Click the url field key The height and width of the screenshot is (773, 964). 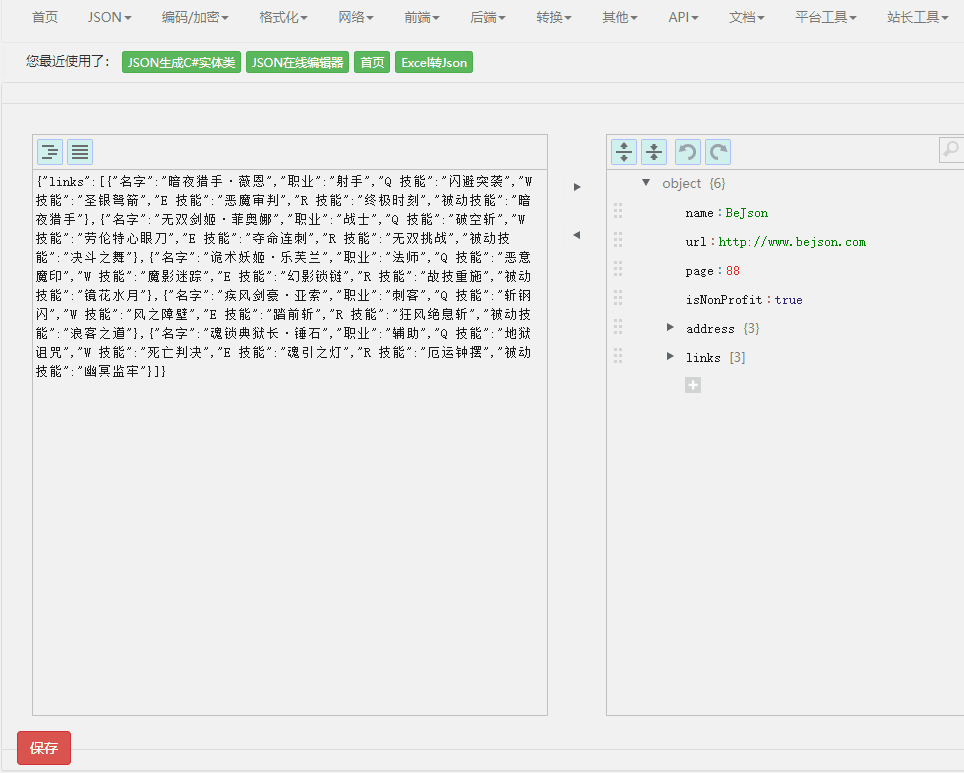pyautogui.click(x=696, y=242)
